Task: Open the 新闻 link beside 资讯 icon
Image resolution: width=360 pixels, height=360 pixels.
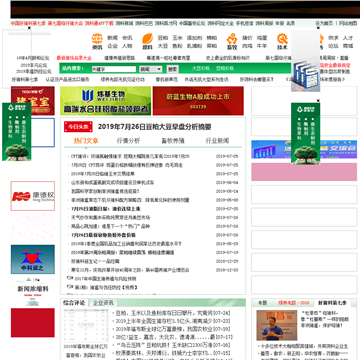Action: coord(112,38)
